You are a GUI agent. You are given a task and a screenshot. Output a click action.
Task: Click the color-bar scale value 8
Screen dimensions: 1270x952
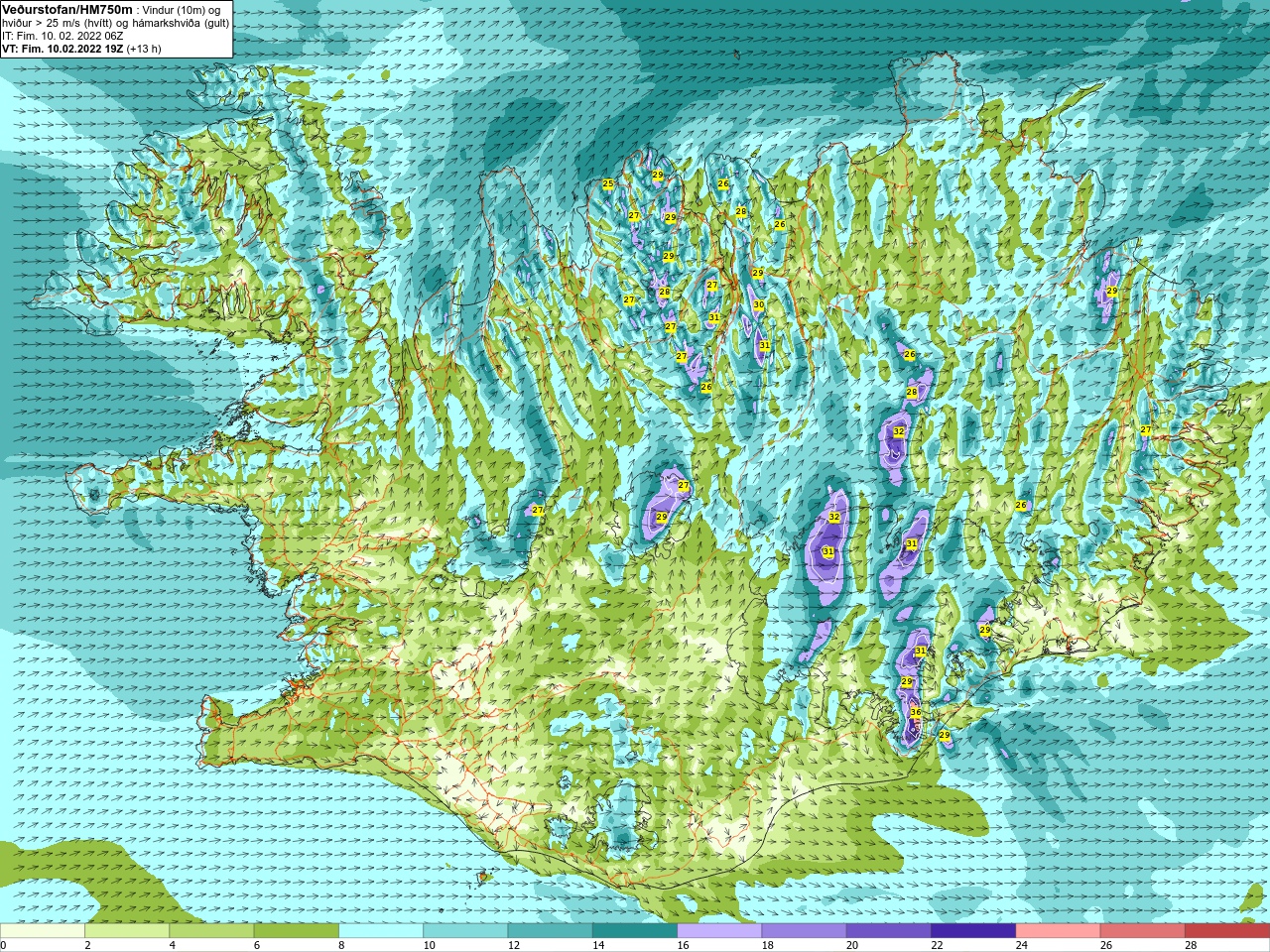pyautogui.click(x=340, y=945)
